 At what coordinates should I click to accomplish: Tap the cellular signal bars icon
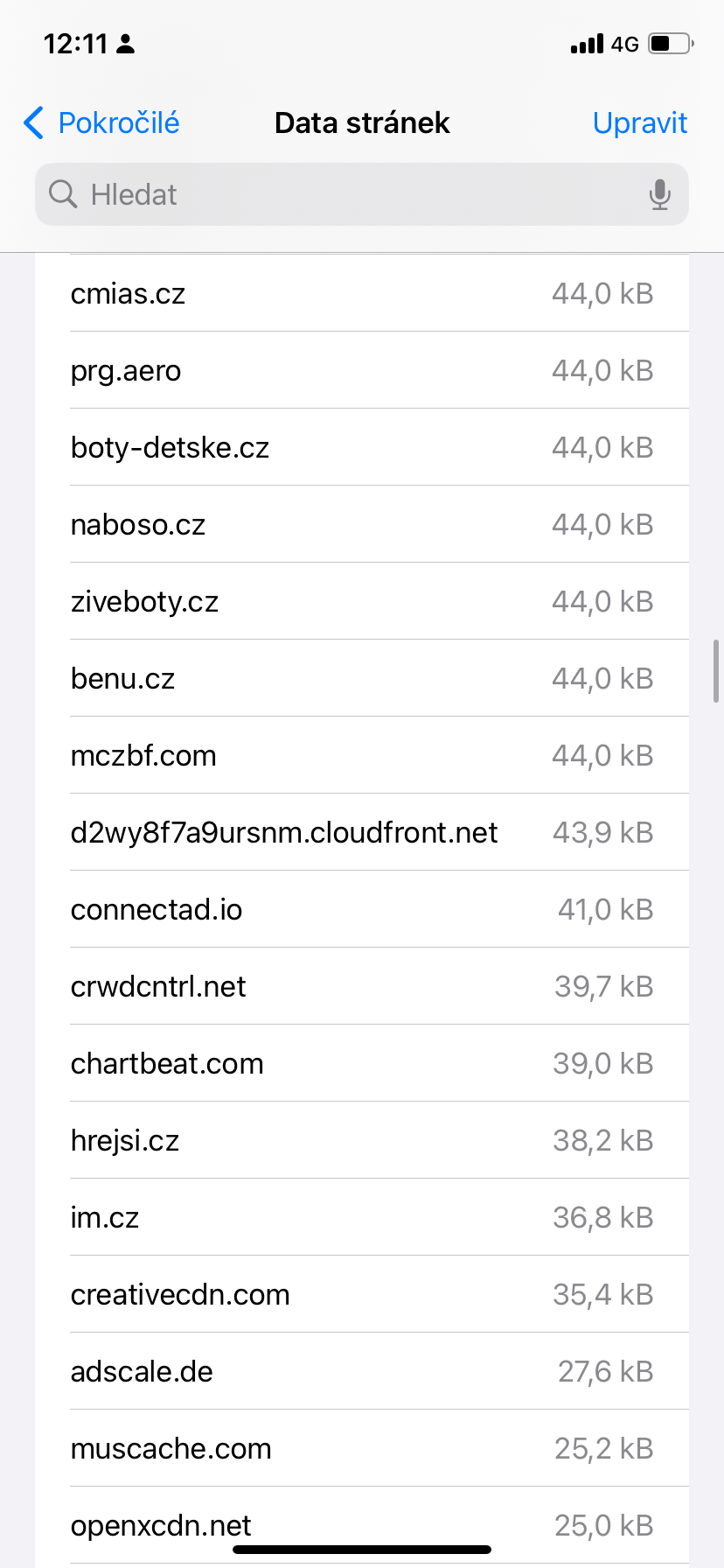point(587,44)
